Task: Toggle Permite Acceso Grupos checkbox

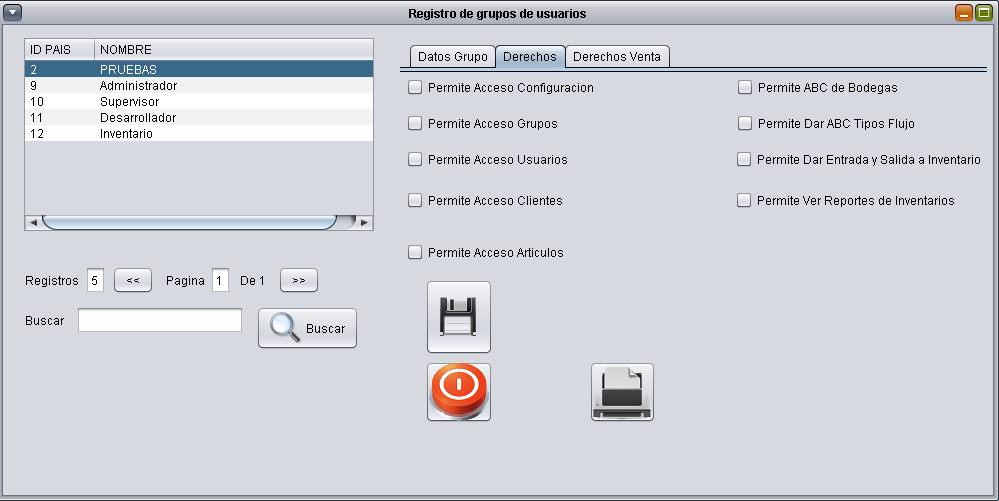Action: (x=415, y=124)
